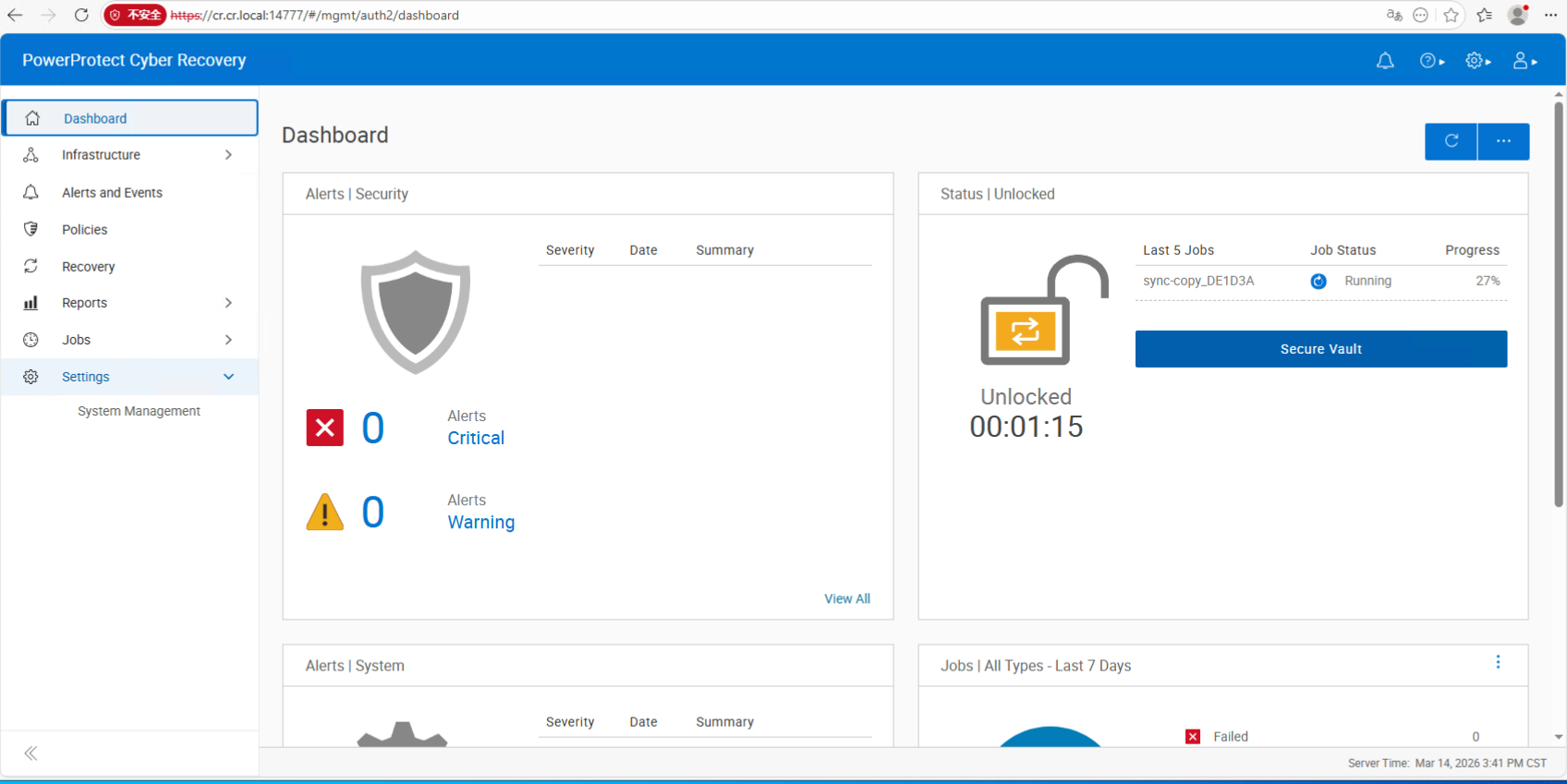Select the Infrastructure menu label
The image size is (1567, 784).
[101, 155]
